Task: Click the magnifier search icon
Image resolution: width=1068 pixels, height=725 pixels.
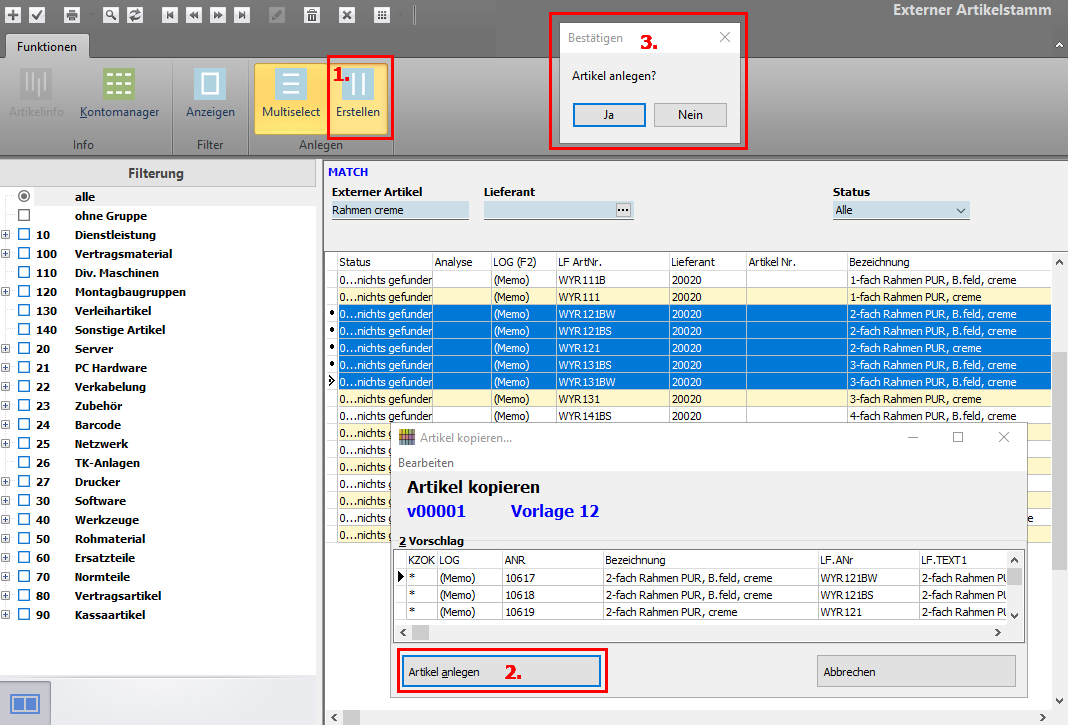Action: point(110,15)
